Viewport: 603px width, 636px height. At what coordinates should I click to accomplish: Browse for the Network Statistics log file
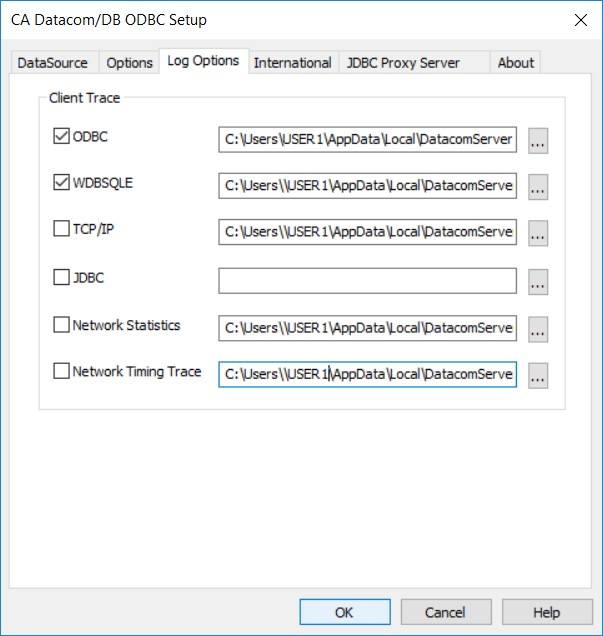click(x=538, y=328)
